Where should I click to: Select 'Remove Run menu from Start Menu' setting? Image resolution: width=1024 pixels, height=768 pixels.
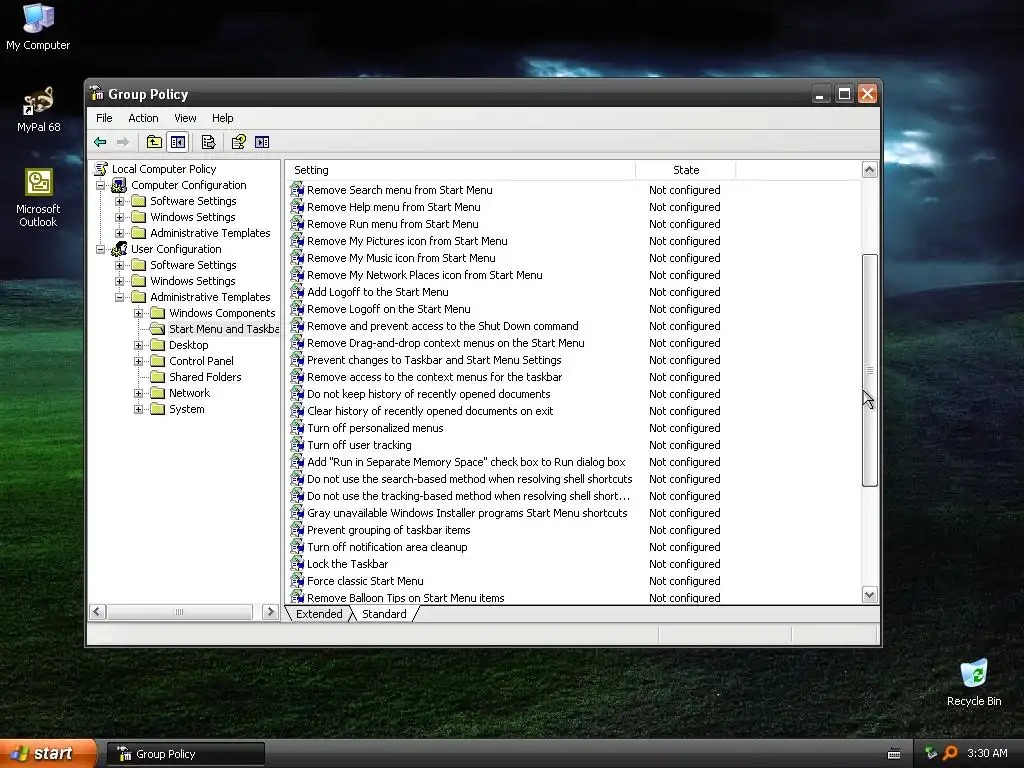(392, 224)
